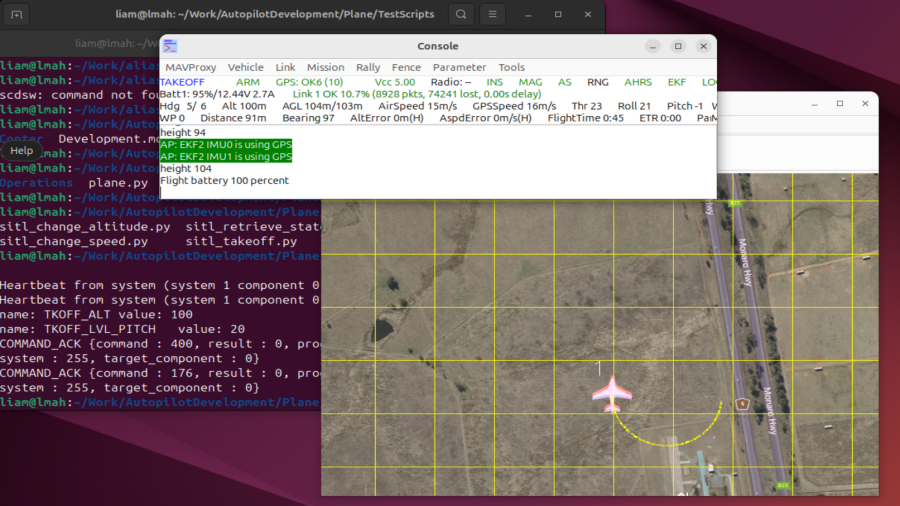Open the Parameter menu
Viewport: 900px width, 506px height.
459,67
